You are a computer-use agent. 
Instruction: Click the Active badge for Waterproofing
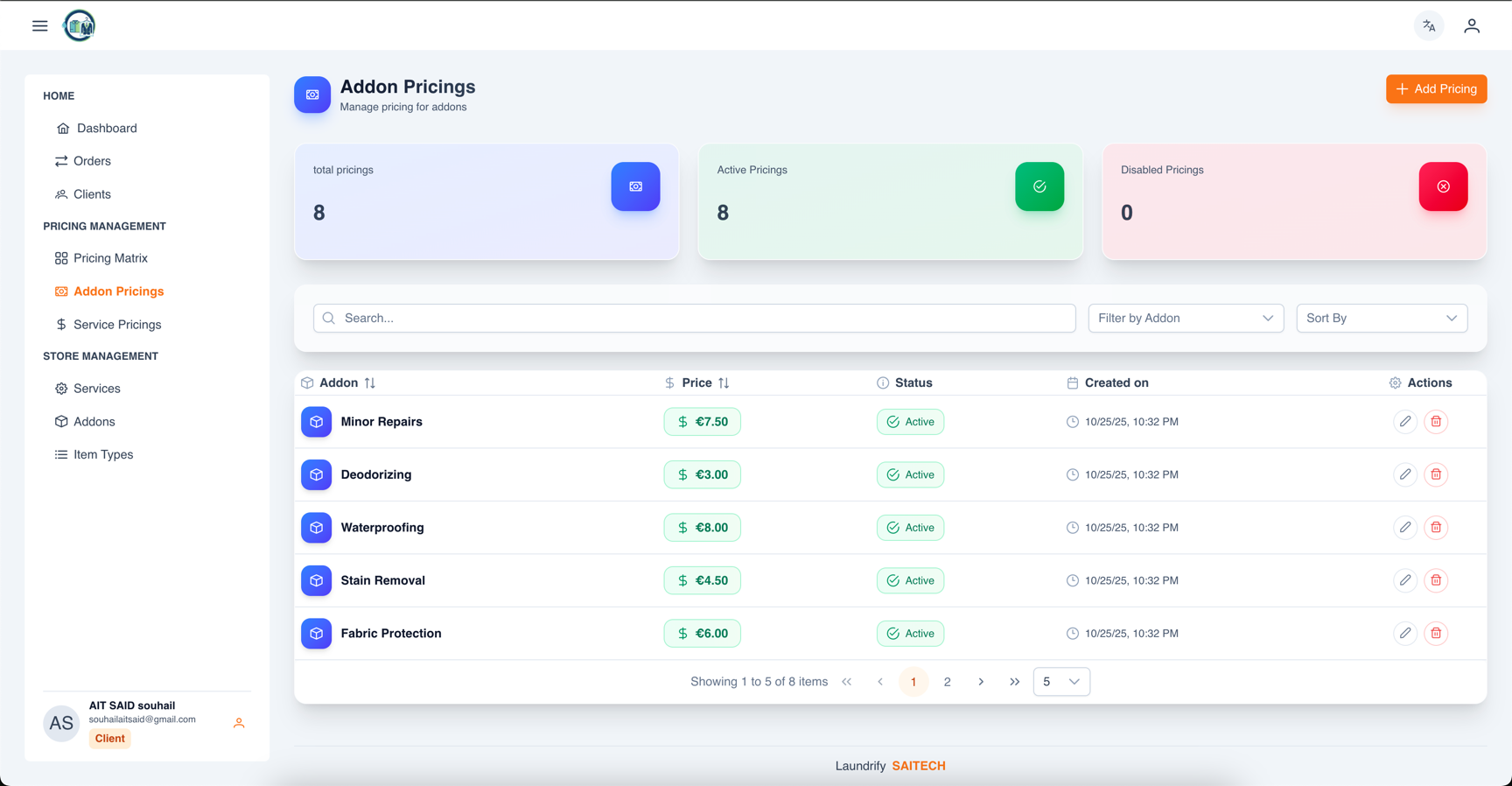[x=910, y=528]
